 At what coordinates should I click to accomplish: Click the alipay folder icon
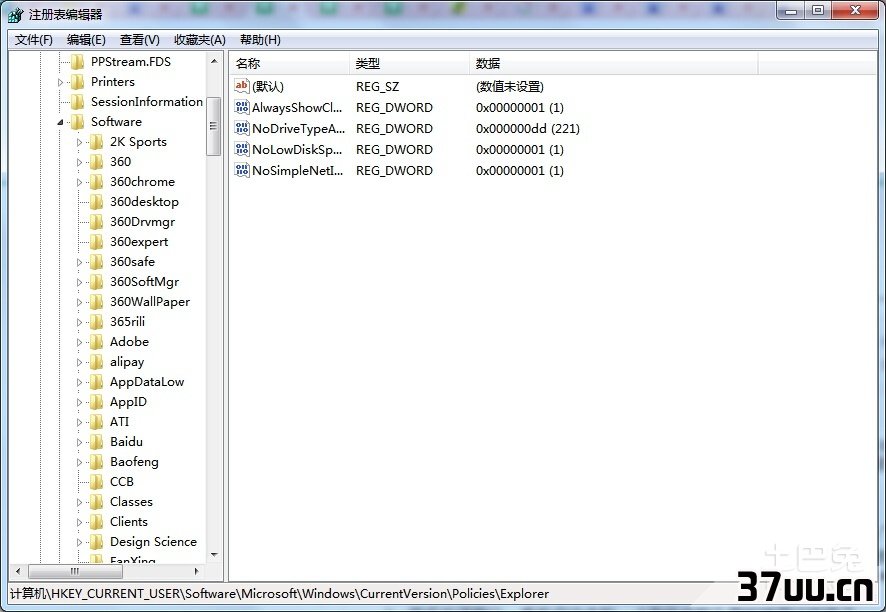pos(97,362)
